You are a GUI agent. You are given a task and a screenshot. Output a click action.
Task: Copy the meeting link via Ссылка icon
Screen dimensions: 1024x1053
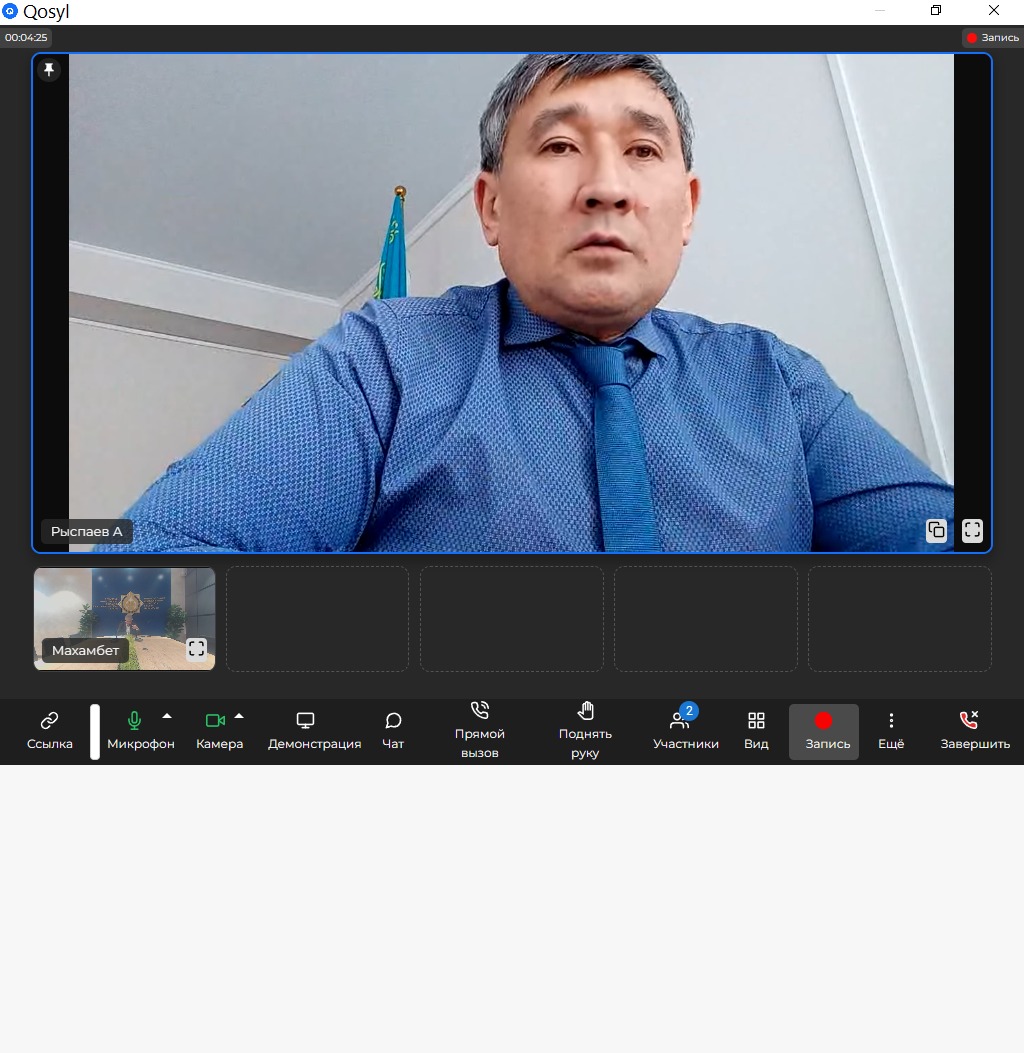click(x=49, y=721)
